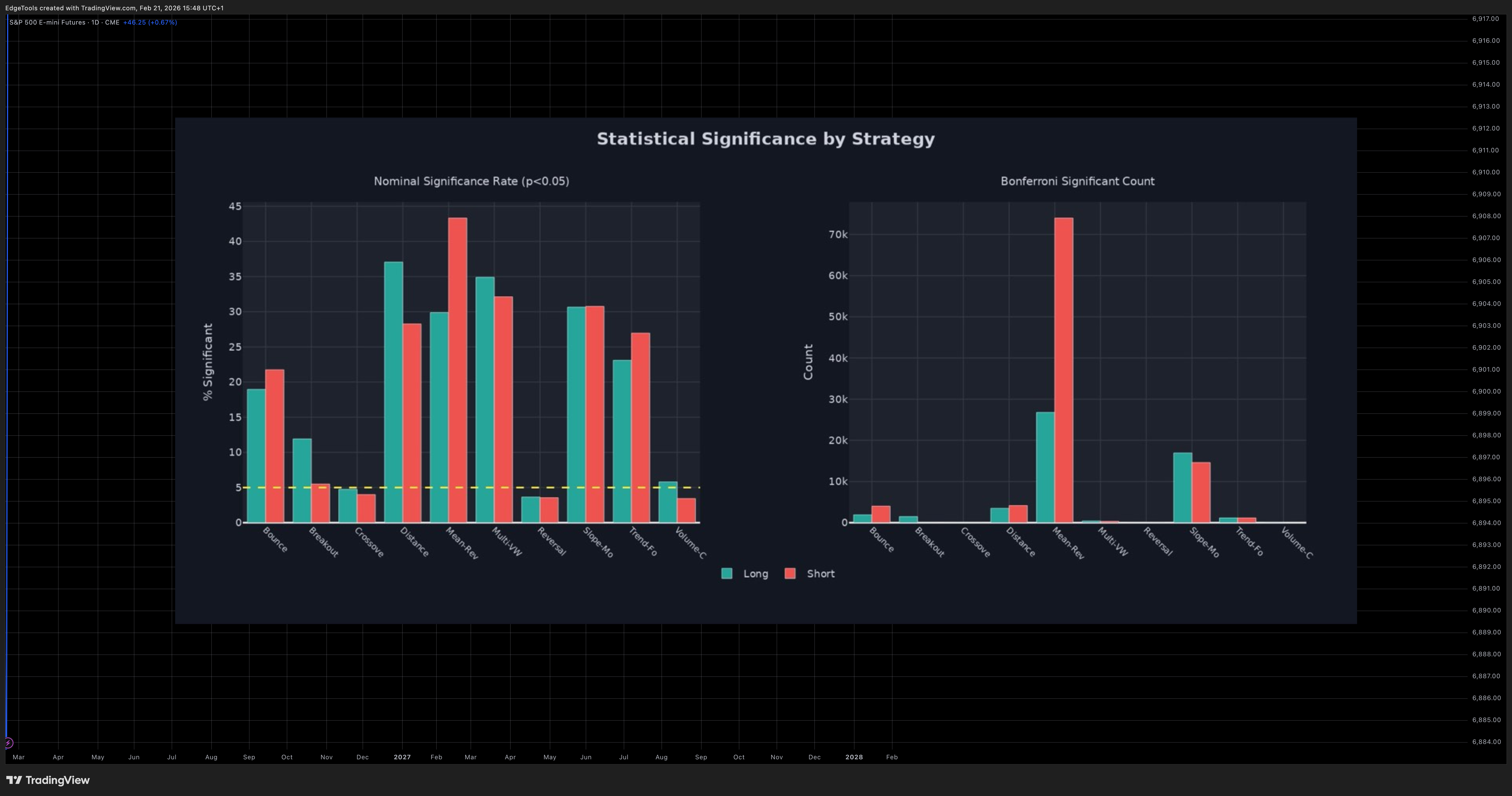Click the red Short legend swatch
The width and height of the screenshot is (1512, 796).
click(790, 574)
